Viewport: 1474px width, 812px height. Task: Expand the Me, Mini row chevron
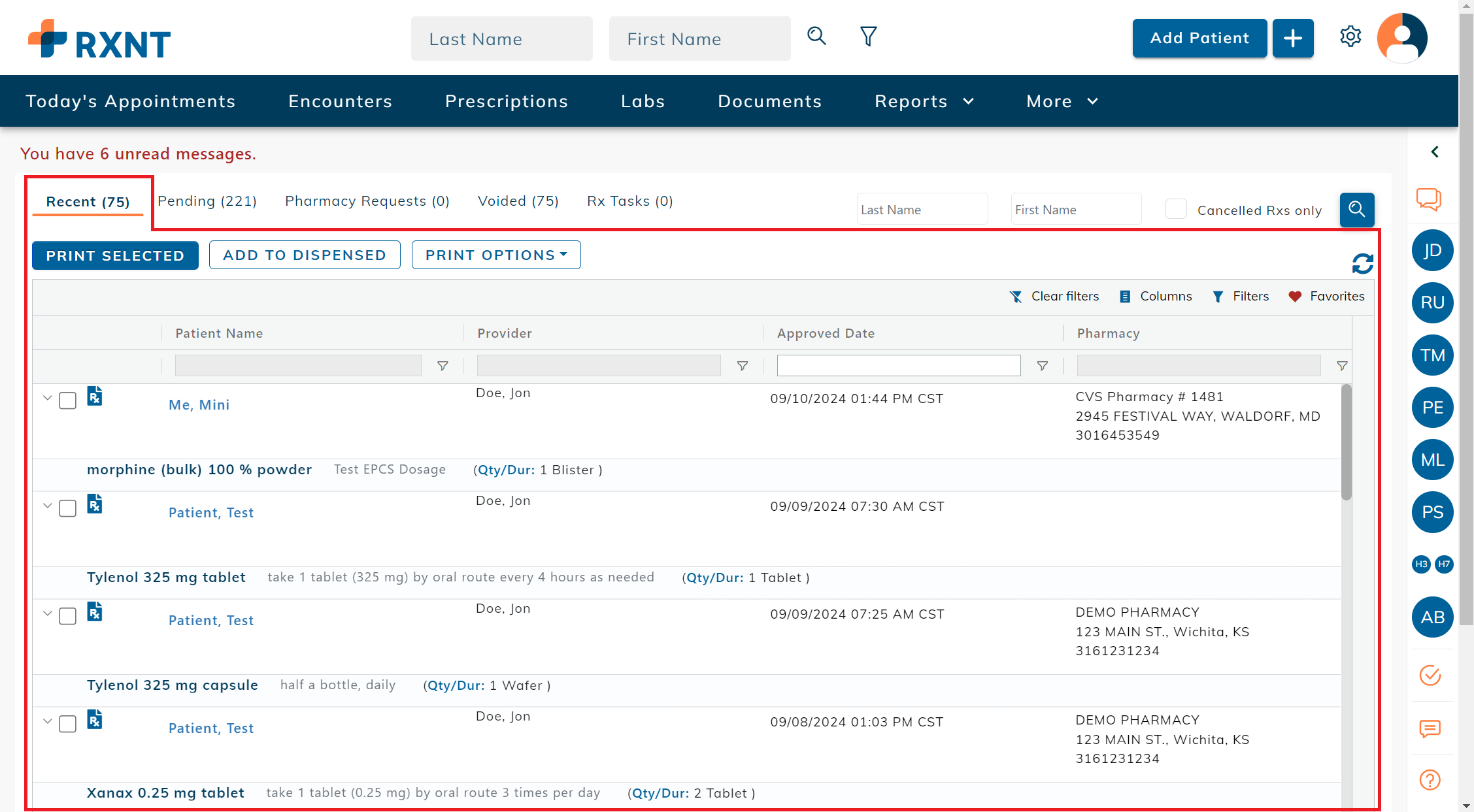(x=47, y=398)
